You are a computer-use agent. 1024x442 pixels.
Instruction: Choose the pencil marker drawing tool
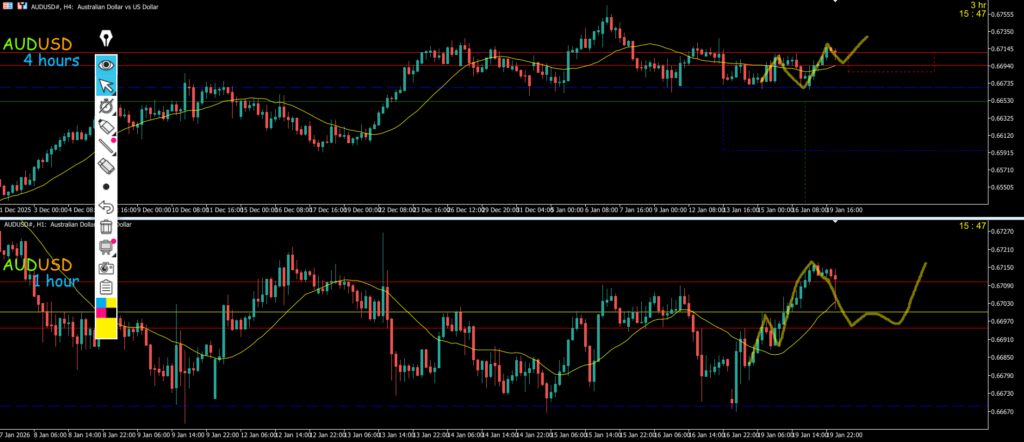(106, 127)
